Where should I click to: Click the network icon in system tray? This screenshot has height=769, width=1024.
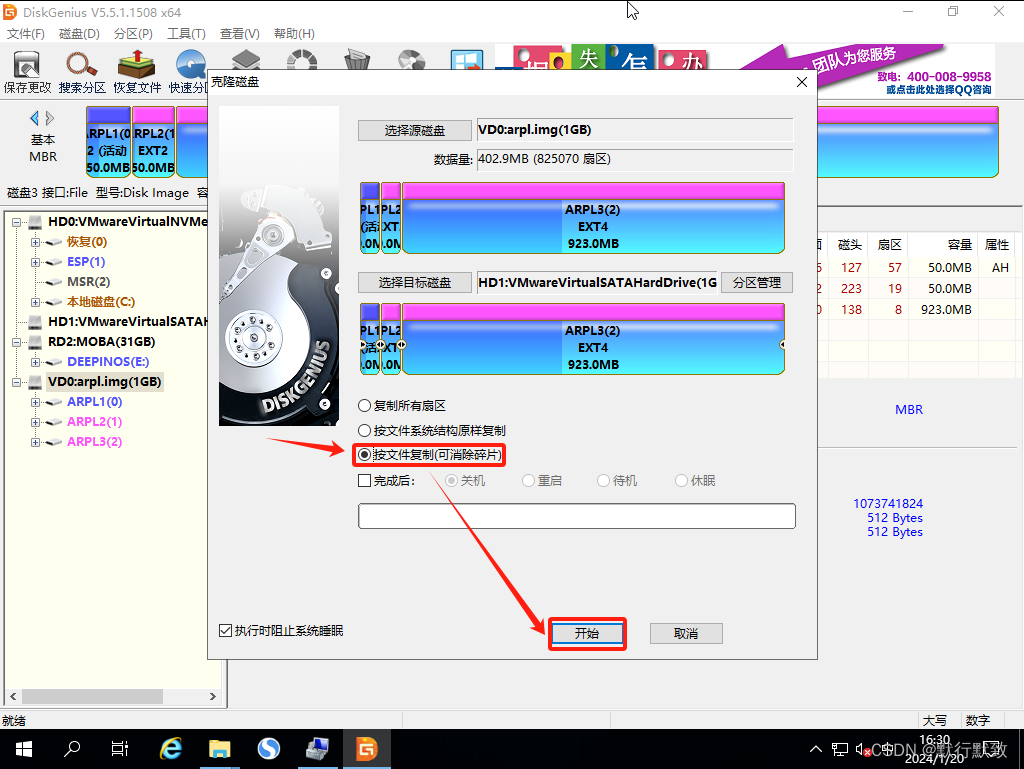840,749
